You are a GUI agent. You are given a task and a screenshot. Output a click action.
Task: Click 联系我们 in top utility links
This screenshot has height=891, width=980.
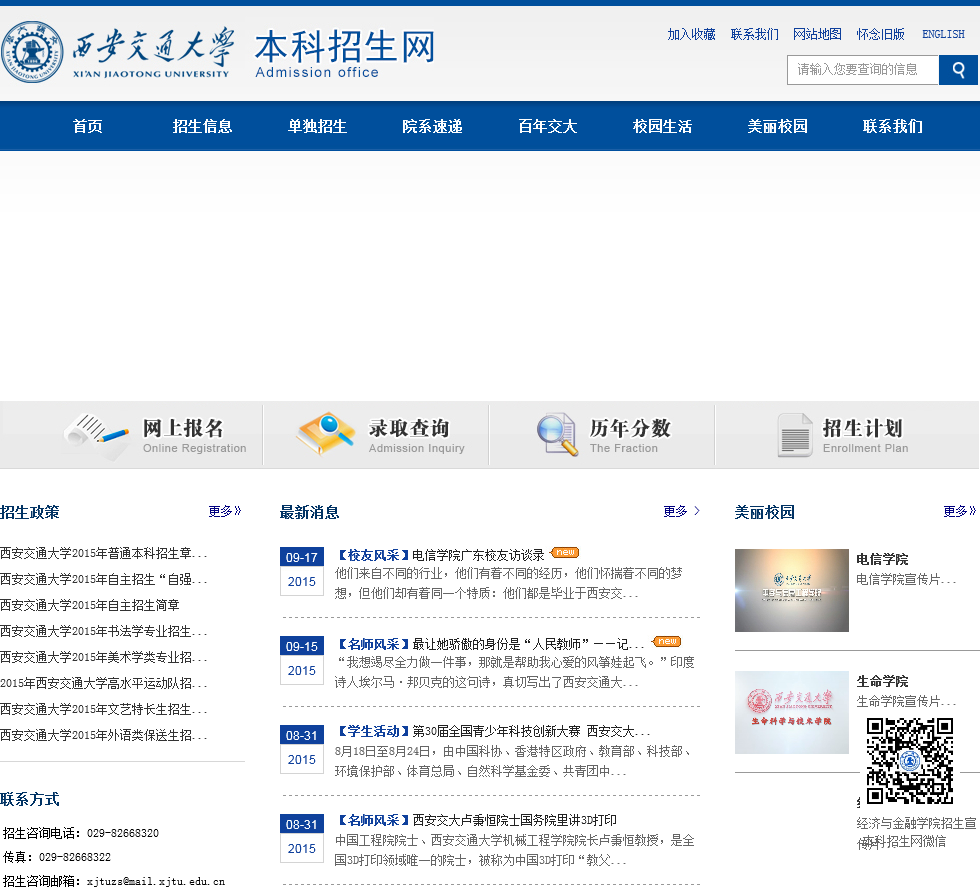click(x=754, y=34)
